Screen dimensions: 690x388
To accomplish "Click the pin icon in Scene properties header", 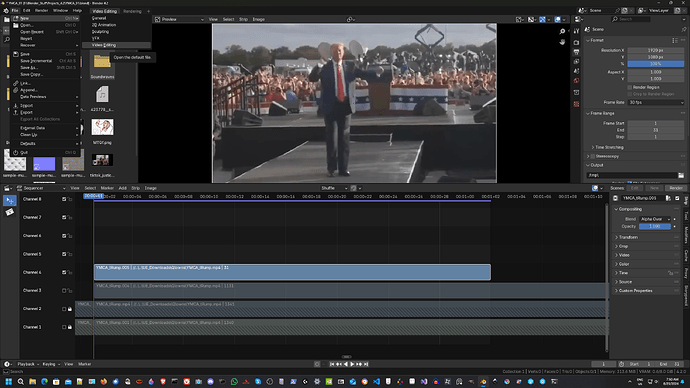I will point(683,29).
